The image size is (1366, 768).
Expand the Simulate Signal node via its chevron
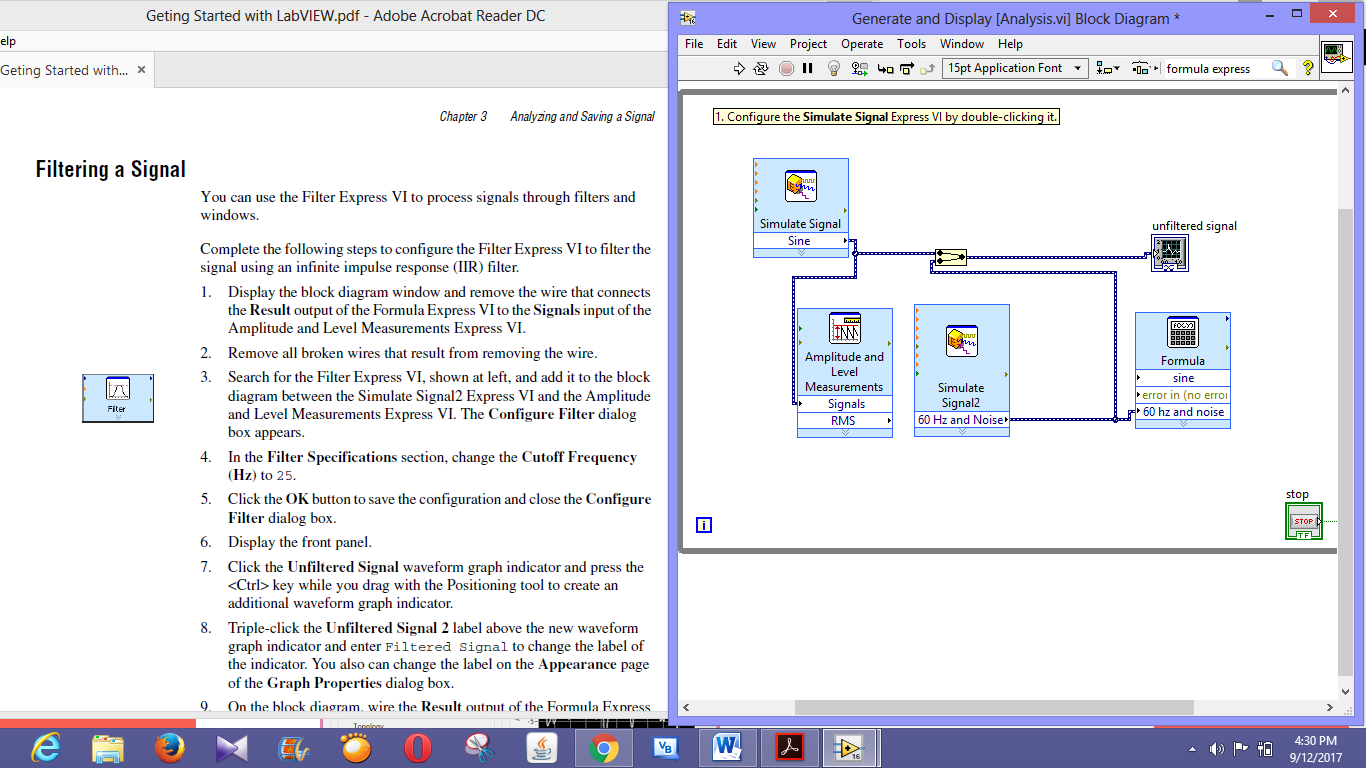pyautogui.click(x=800, y=253)
